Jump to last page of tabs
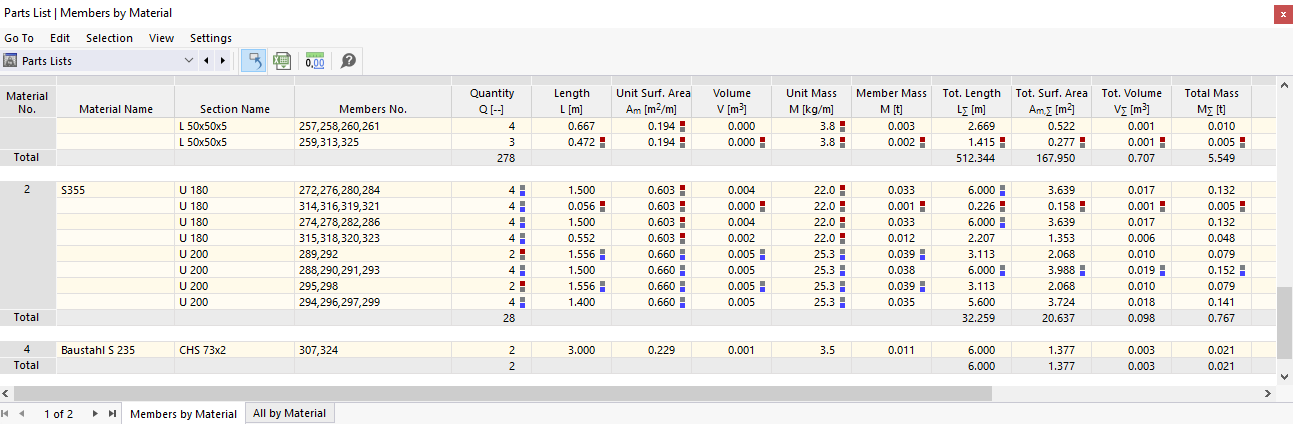The image size is (1293, 424). [112, 414]
